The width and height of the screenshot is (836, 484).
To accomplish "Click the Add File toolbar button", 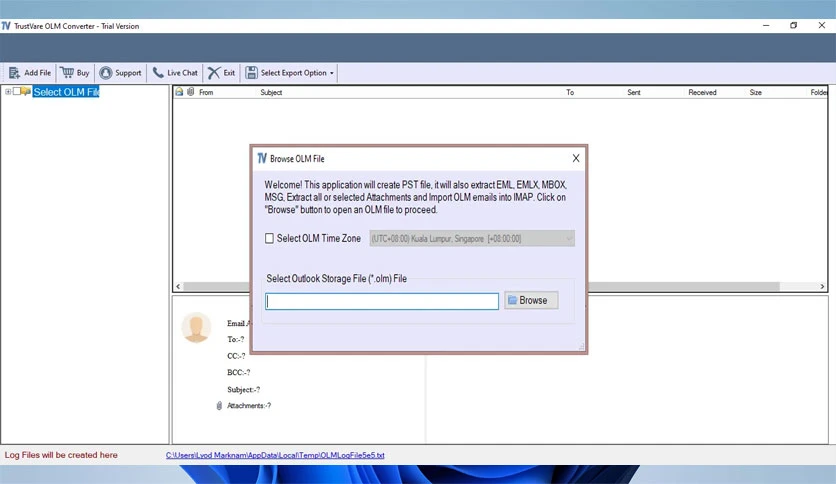I will pos(30,72).
